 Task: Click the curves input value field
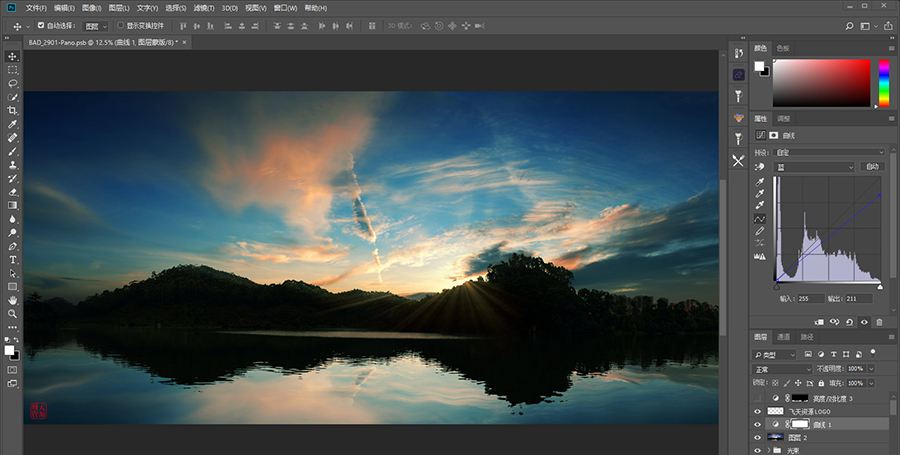tap(810, 298)
